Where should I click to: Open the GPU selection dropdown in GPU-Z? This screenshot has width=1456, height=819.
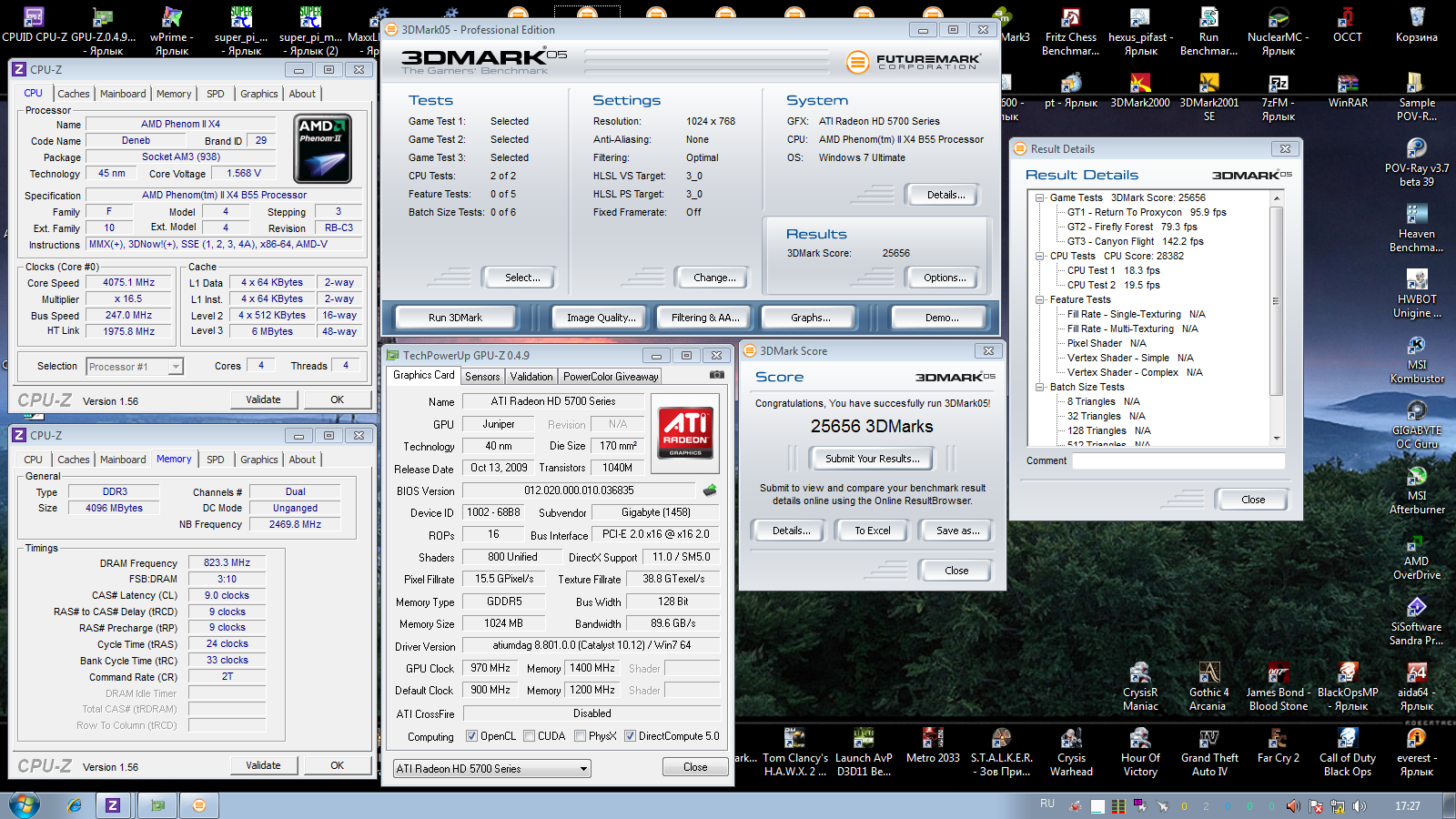click(x=492, y=769)
